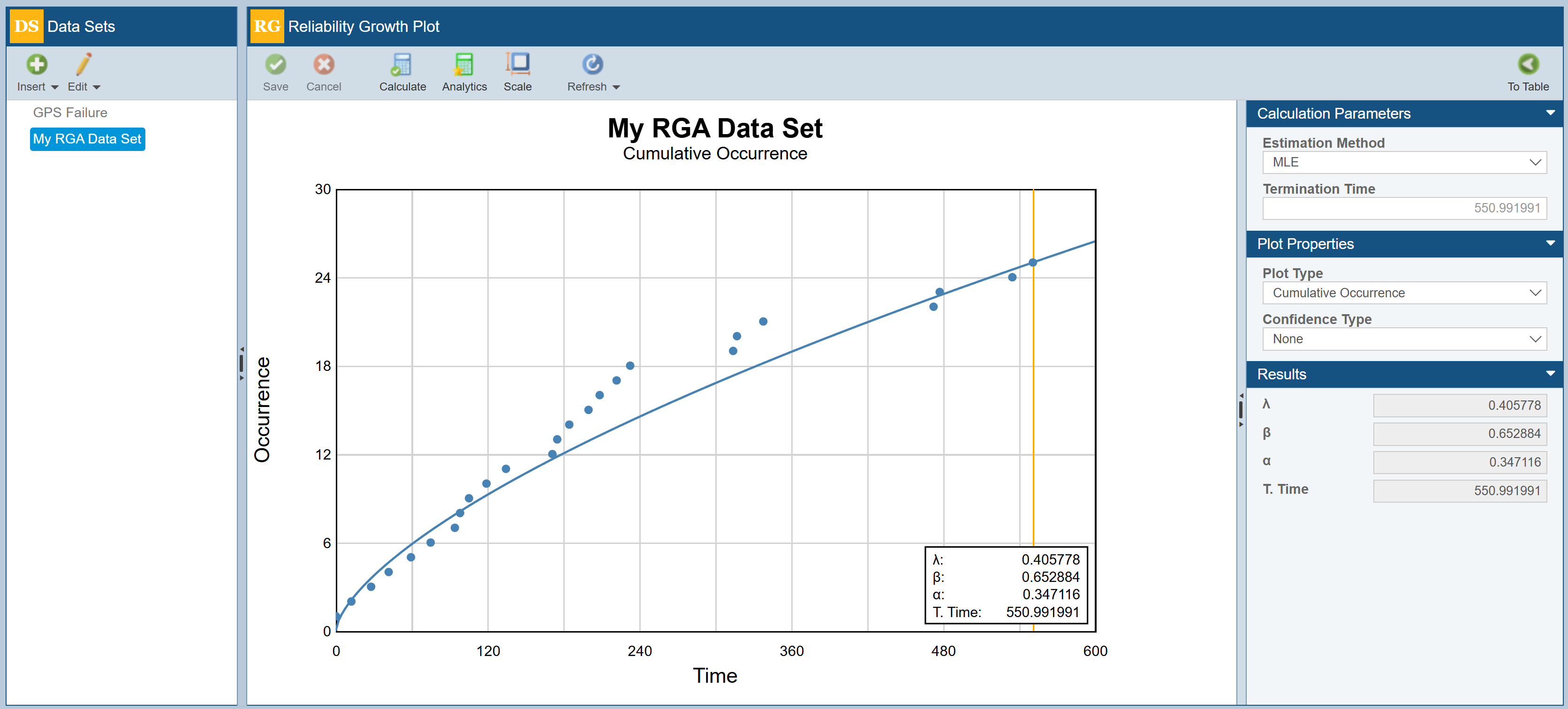Collapse the Plot Properties section

(x=1550, y=243)
